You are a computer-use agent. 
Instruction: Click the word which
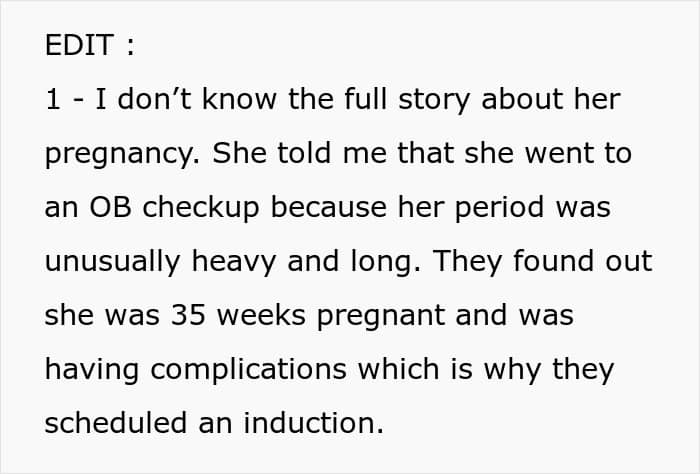[399, 369]
